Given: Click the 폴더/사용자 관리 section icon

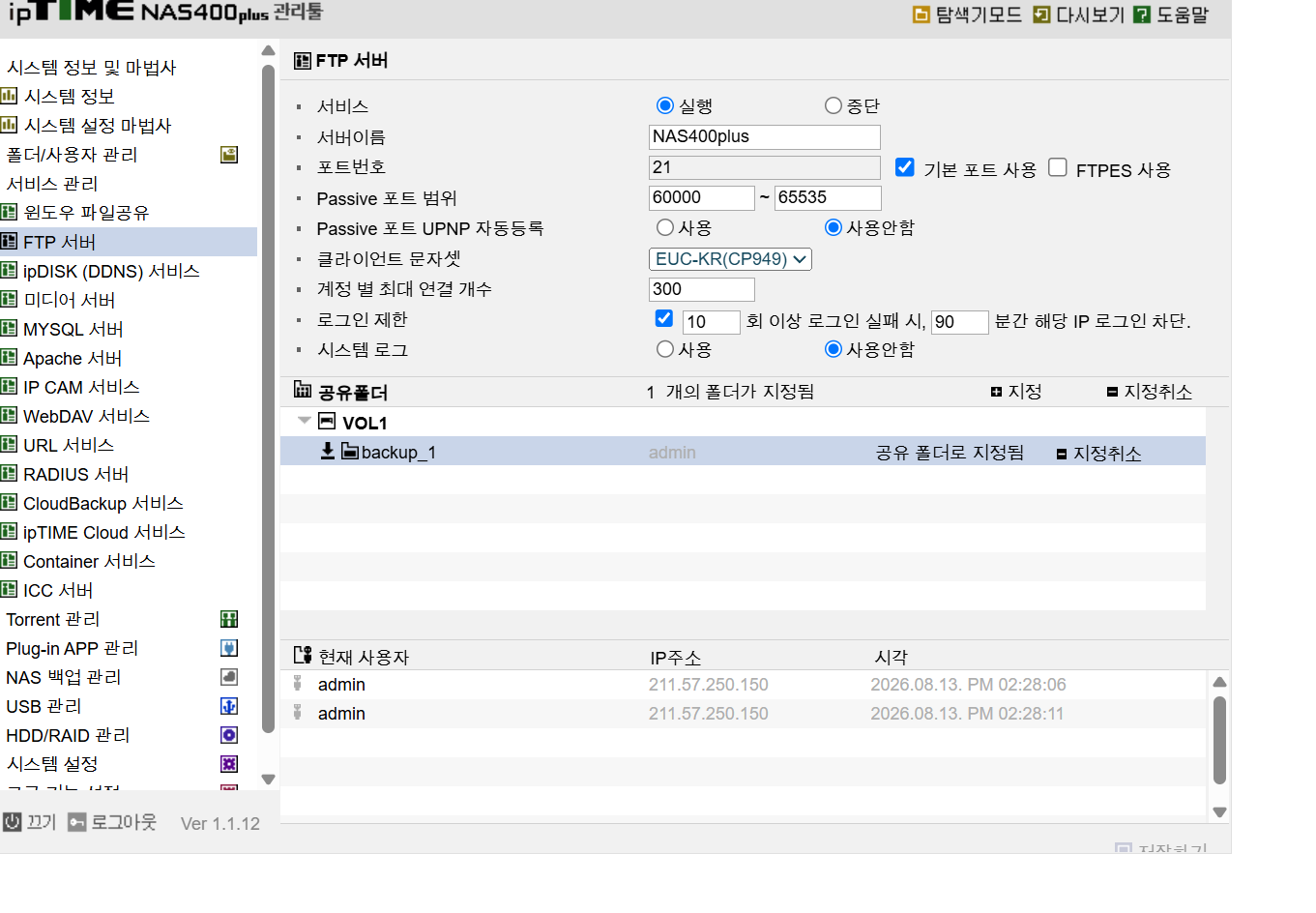Looking at the screenshot, I should pyautogui.click(x=229, y=155).
